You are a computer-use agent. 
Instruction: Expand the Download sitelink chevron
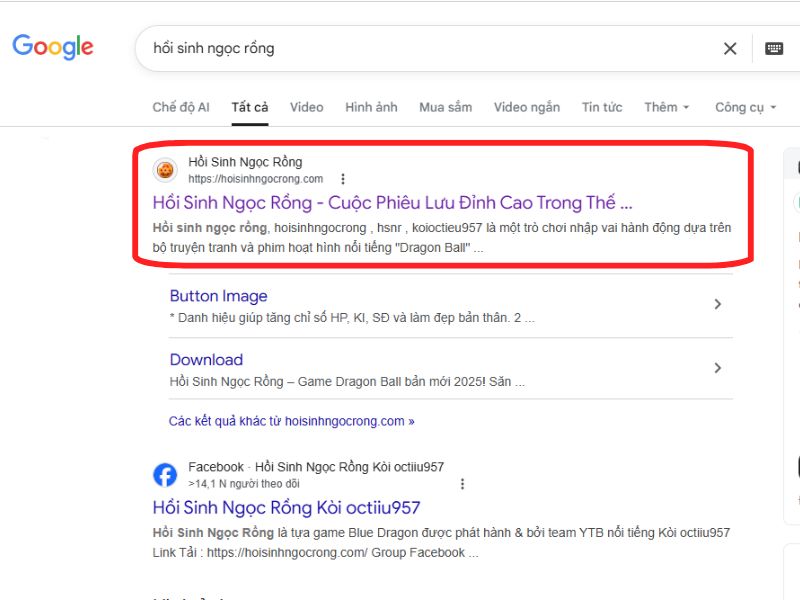click(x=717, y=367)
